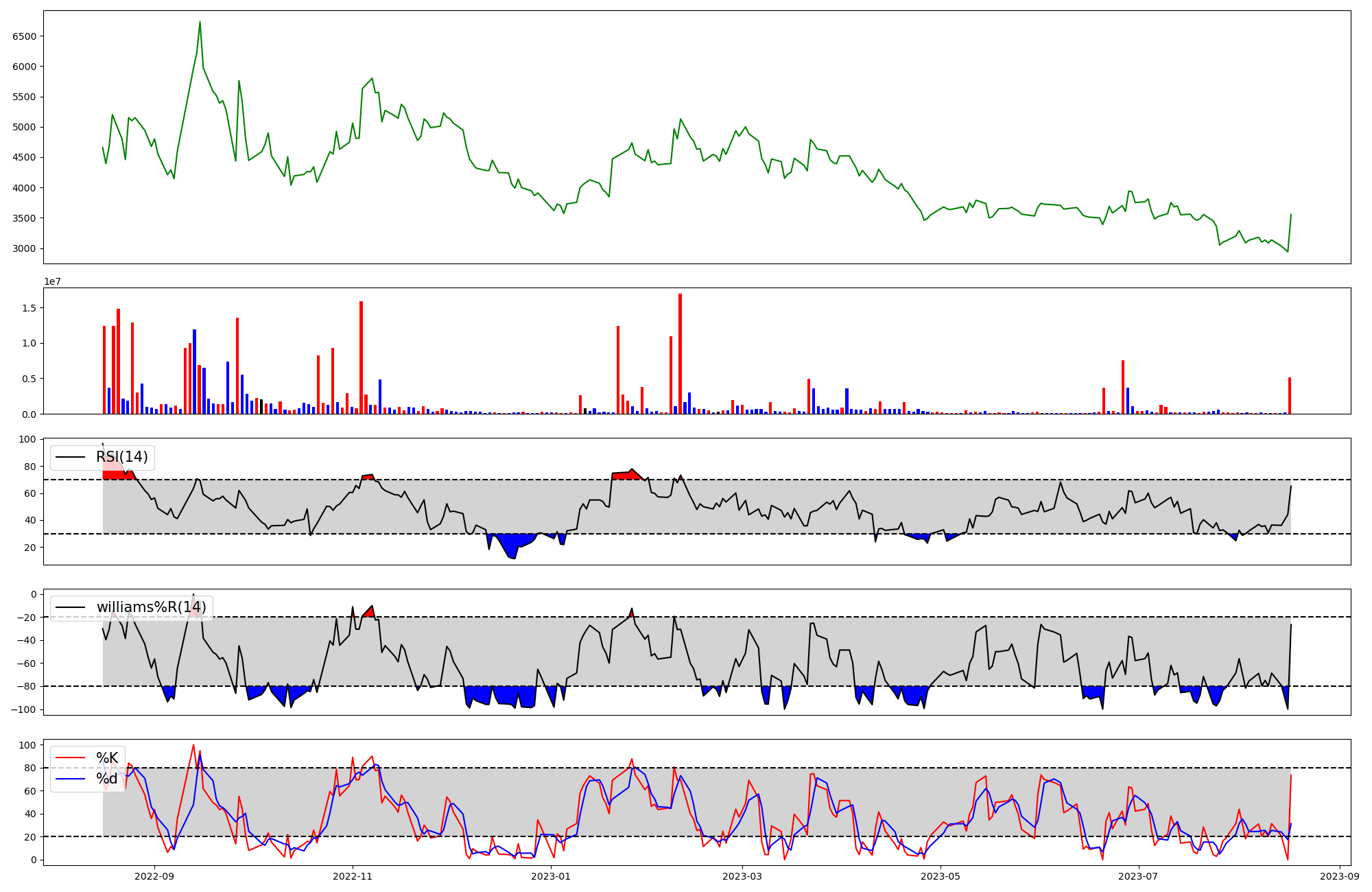Click the %d legend entry
The height and width of the screenshot is (892, 1372).
(x=107, y=778)
